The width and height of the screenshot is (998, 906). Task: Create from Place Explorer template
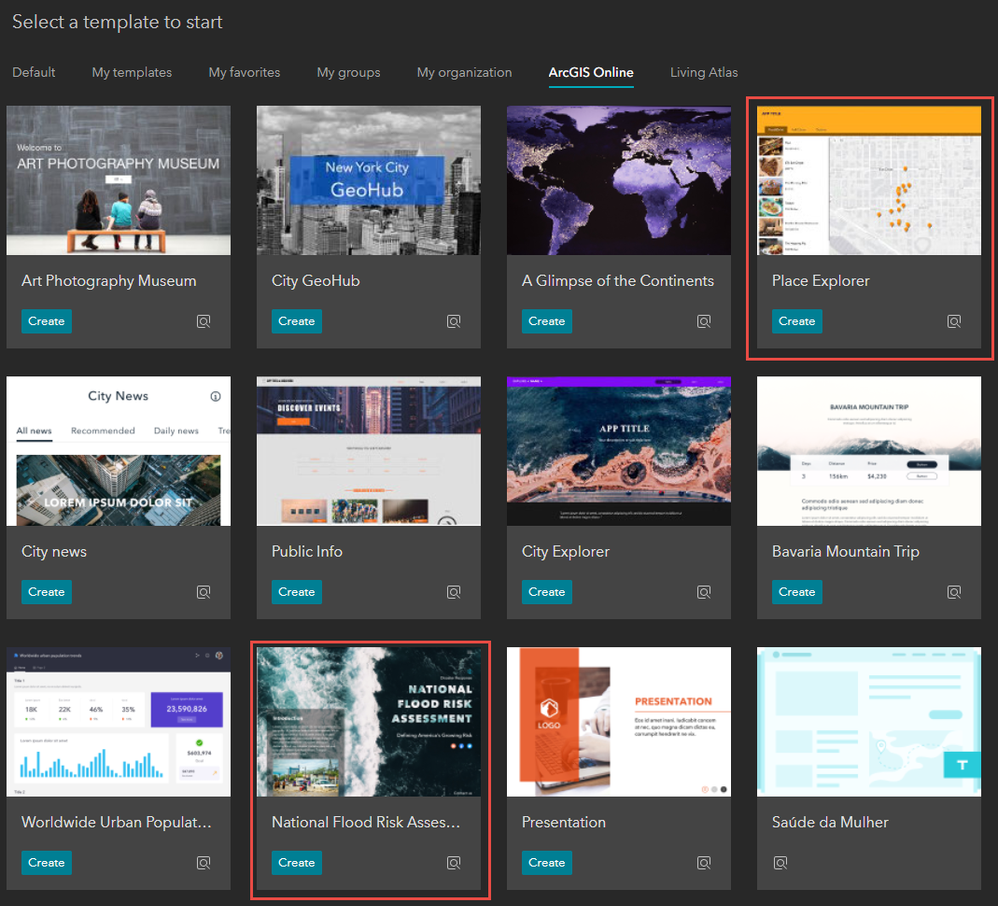797,322
